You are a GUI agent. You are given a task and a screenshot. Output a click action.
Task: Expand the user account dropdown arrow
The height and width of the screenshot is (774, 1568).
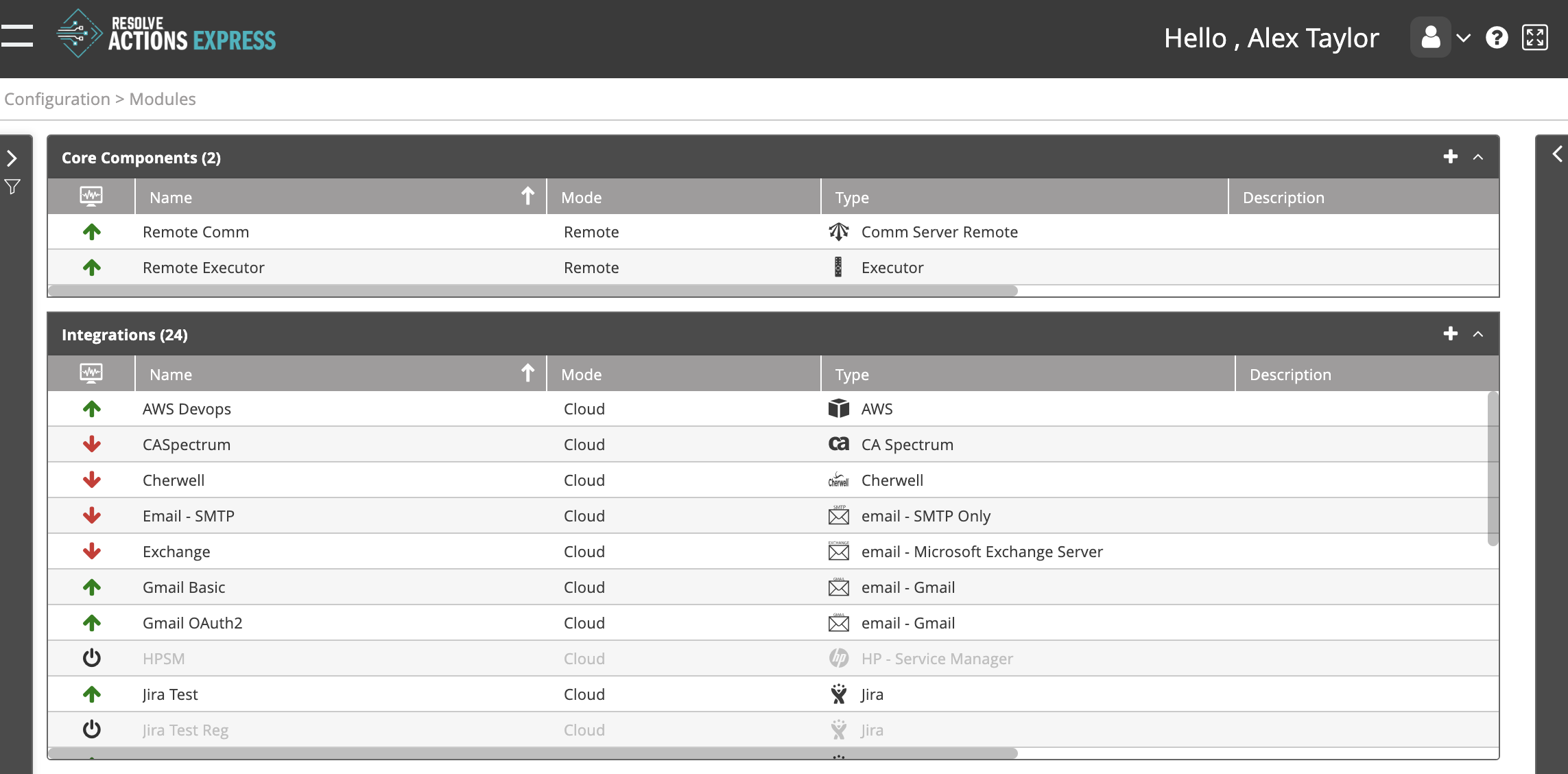coord(1464,38)
